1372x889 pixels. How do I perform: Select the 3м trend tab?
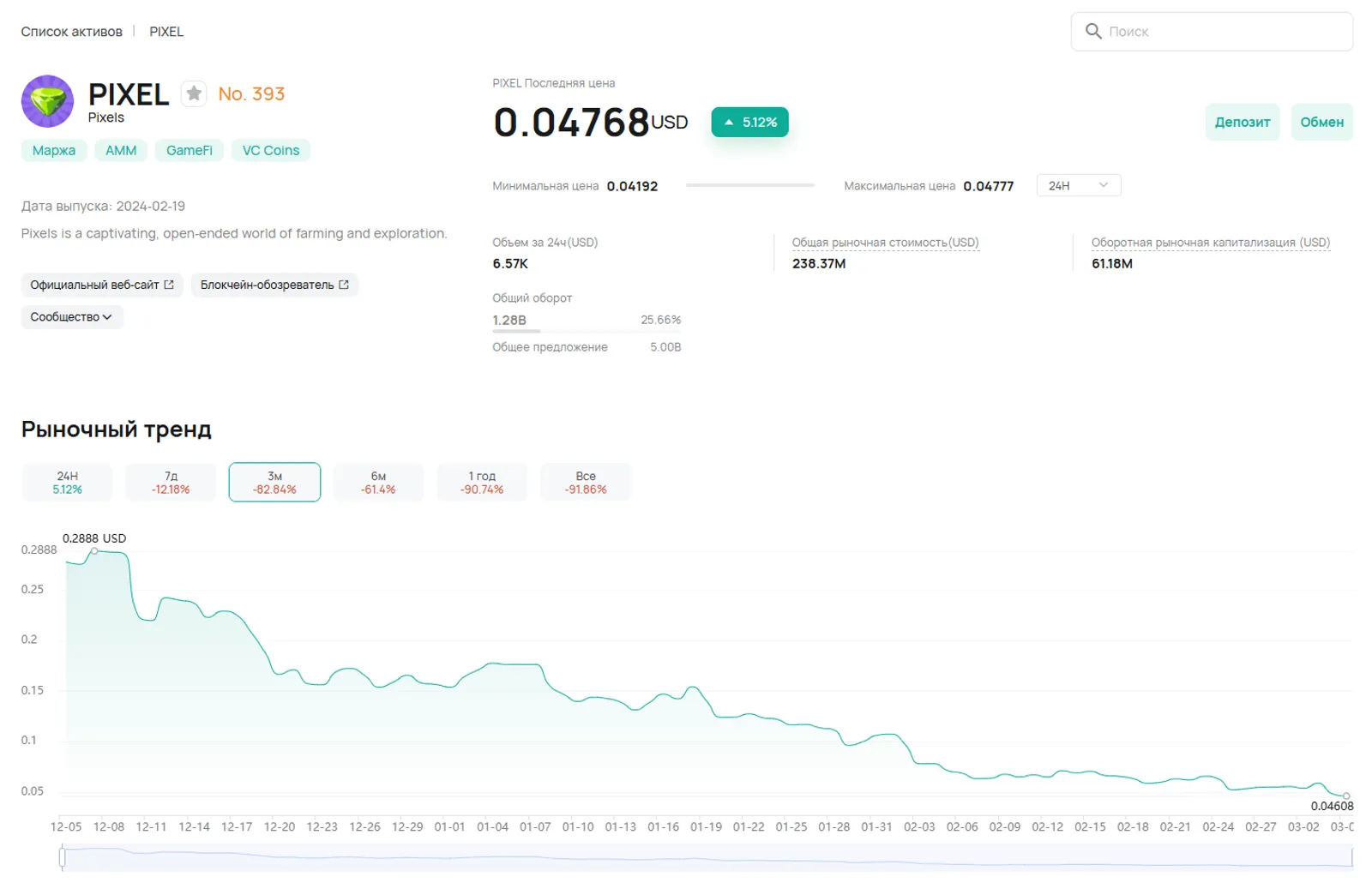point(274,482)
